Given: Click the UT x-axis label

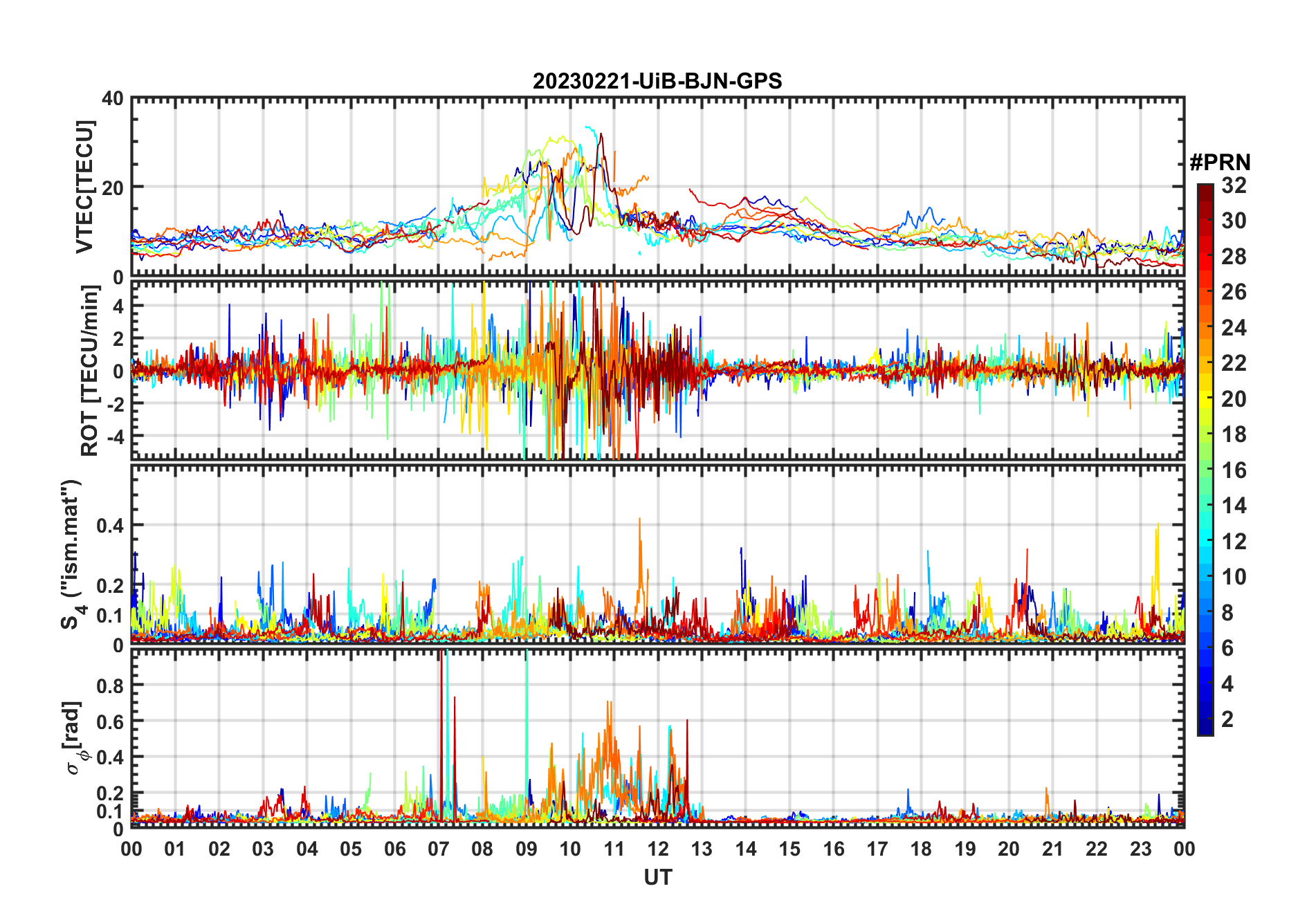Looking at the screenshot, I should click(x=657, y=878).
